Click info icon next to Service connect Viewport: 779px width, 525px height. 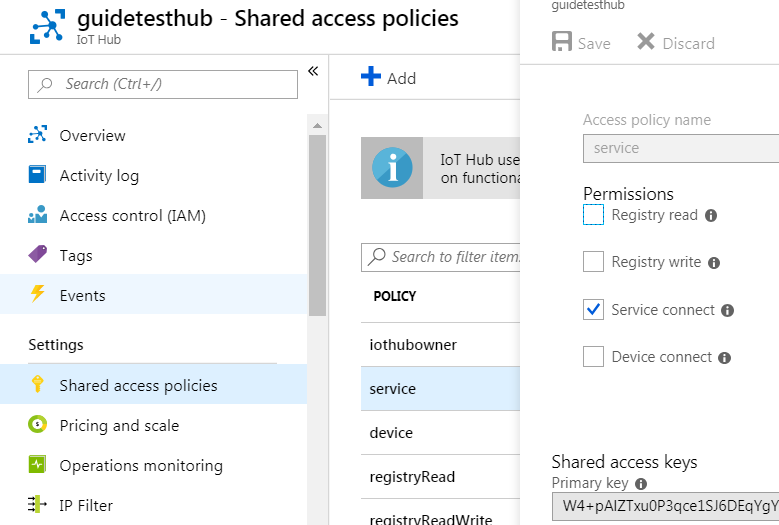(727, 310)
